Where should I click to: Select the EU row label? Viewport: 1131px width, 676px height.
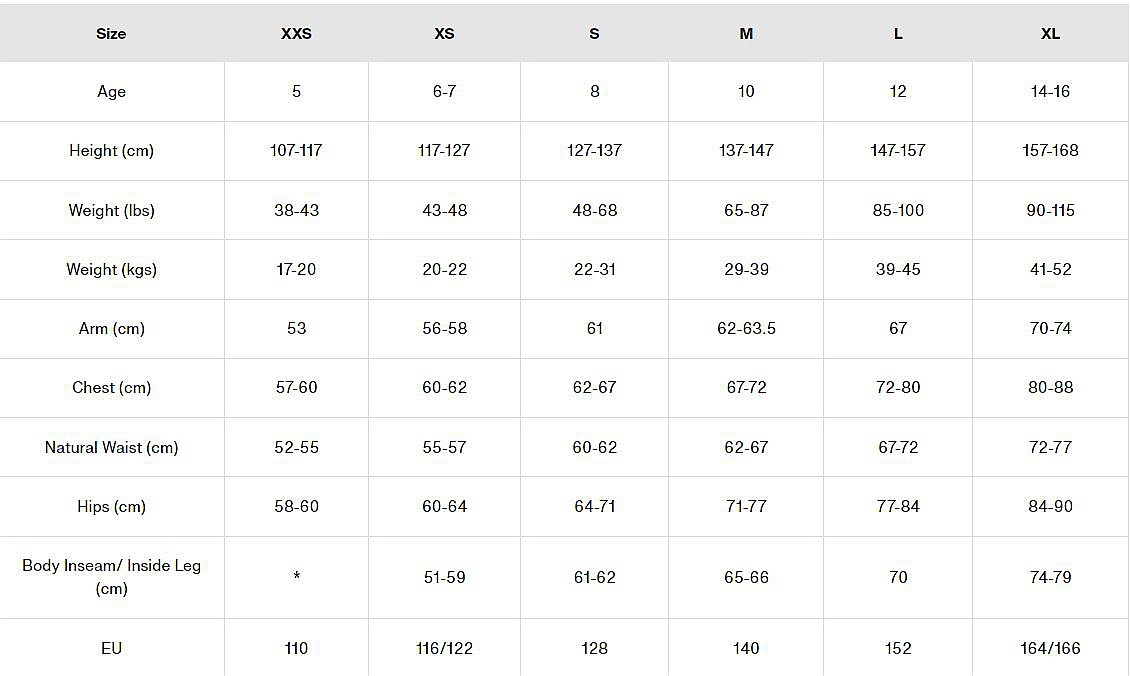click(111, 648)
